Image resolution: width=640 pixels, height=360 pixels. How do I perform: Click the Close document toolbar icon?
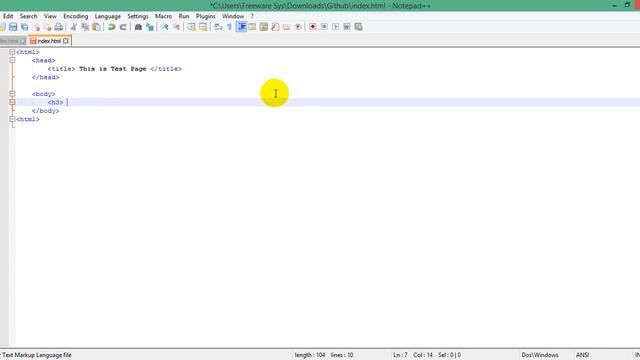36,27
